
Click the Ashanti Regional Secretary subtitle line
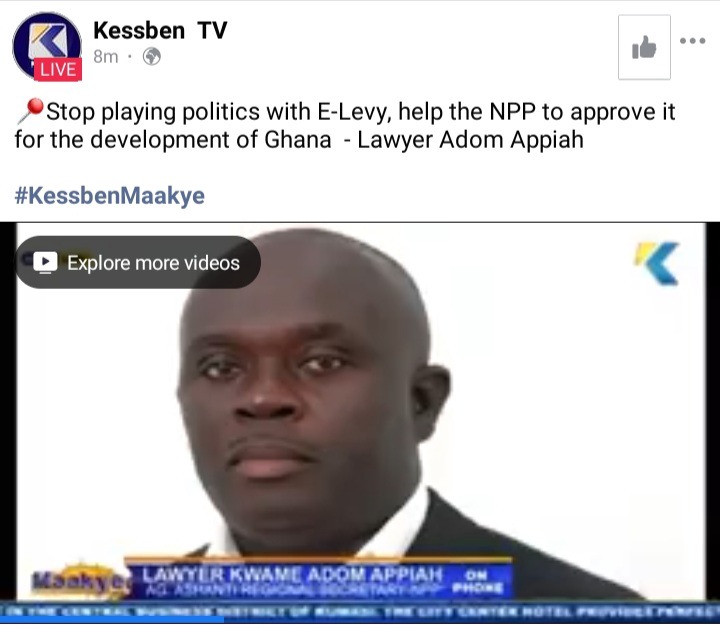[x=294, y=590]
